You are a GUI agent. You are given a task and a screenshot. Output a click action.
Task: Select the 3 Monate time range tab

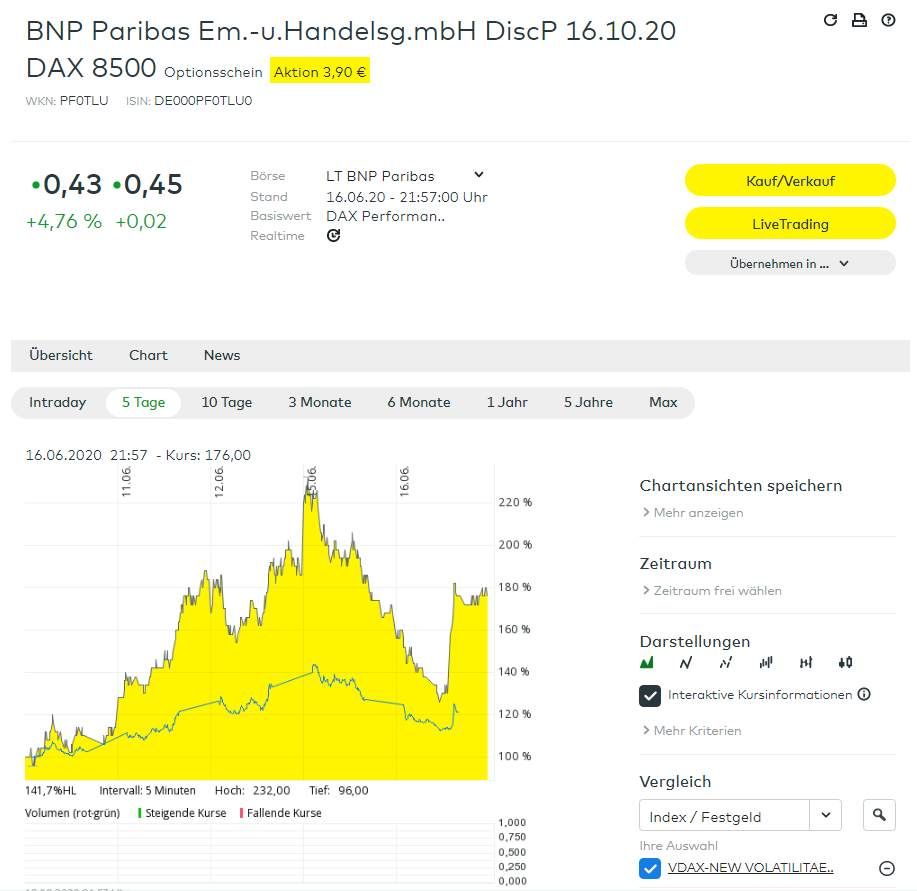(x=320, y=402)
